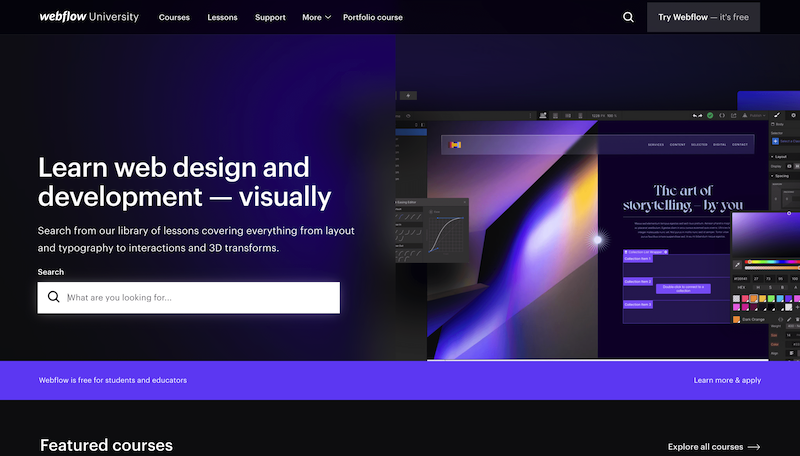Click Try Webflow — it's free button
This screenshot has height=456, width=800.
point(703,17)
